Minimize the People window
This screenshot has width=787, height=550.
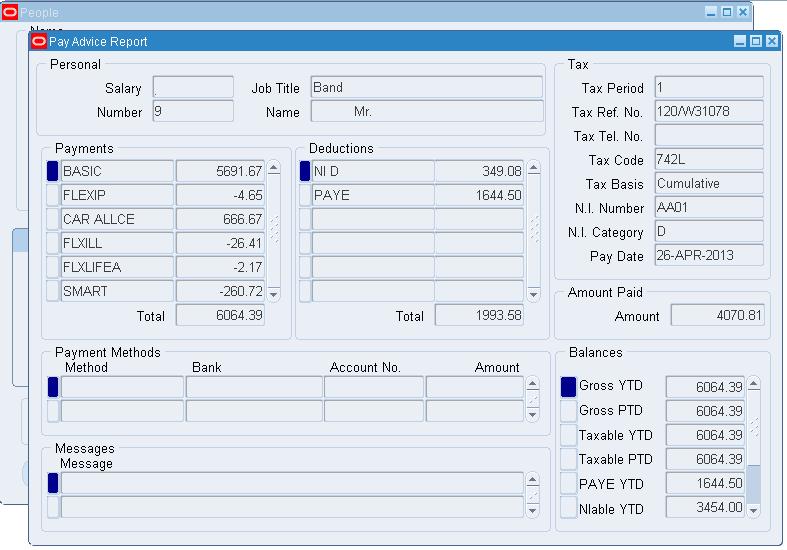(x=711, y=12)
